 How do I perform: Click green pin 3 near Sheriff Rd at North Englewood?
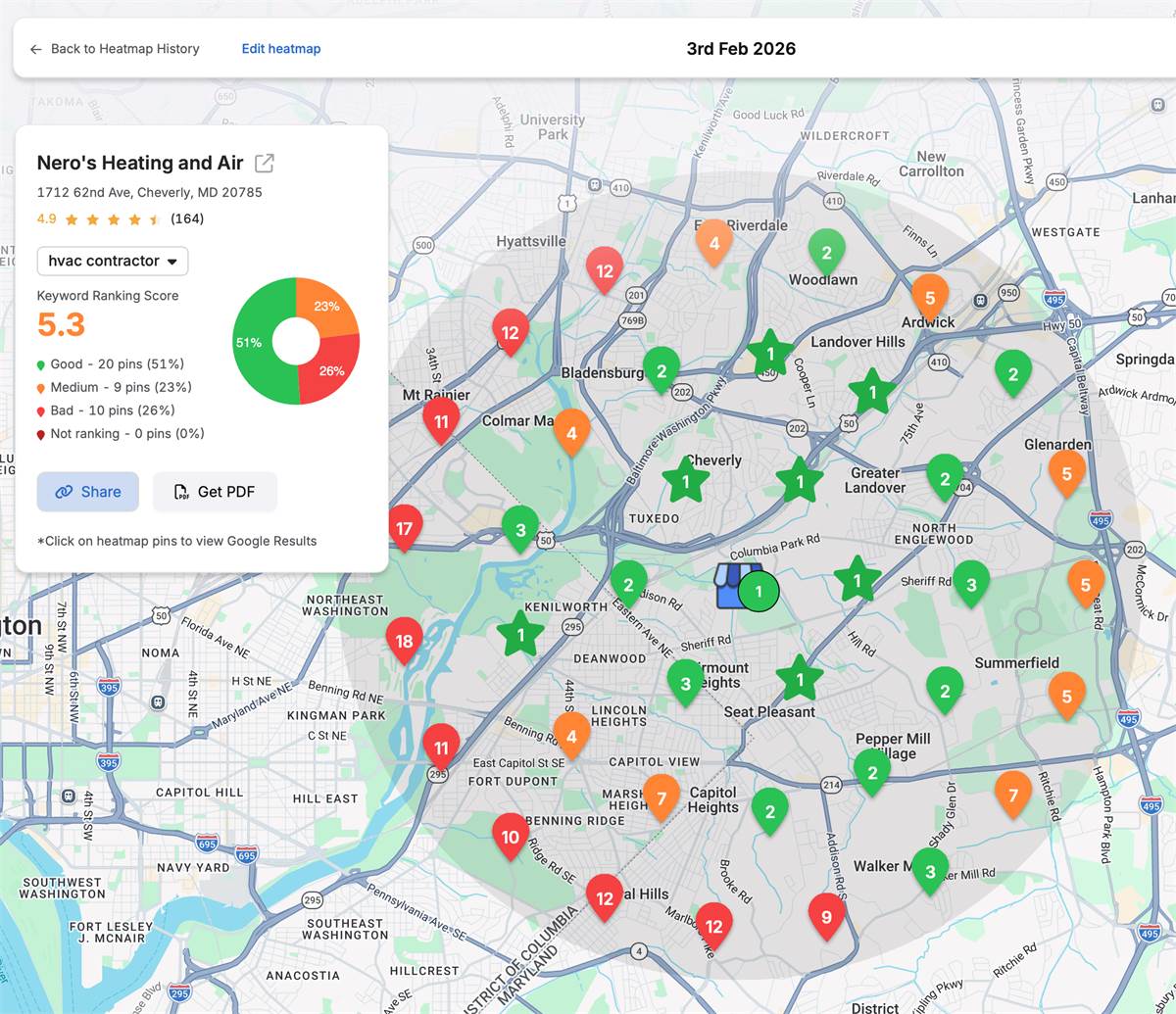971,586
